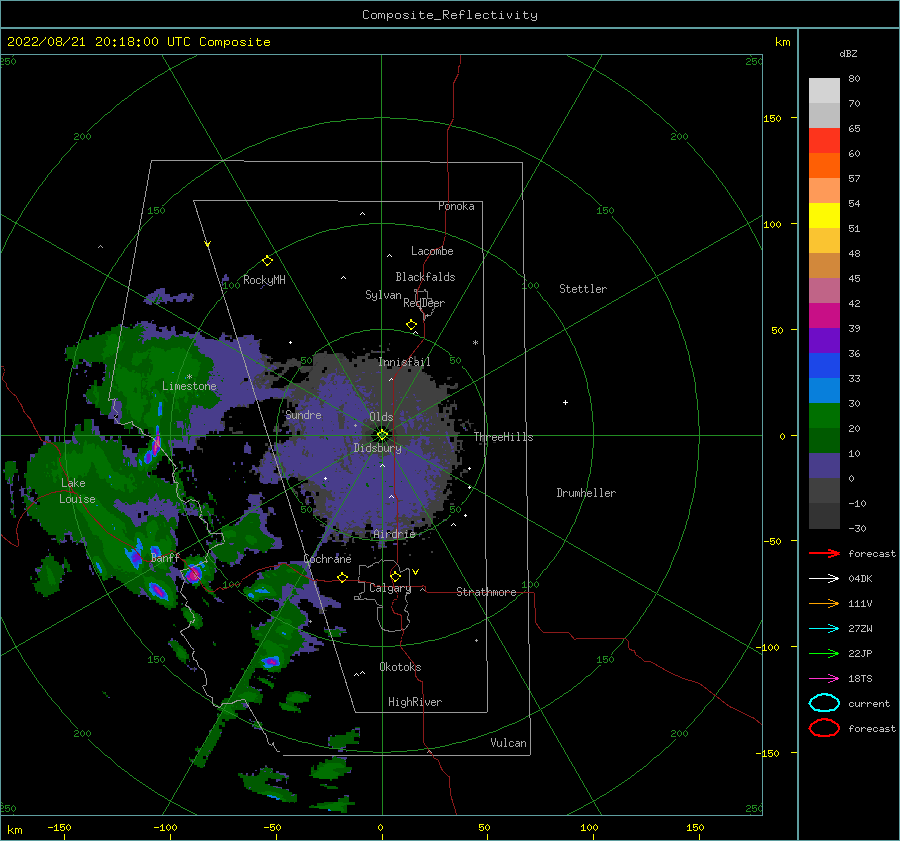Click the 30 dBZ light blue swatch
This screenshot has width=900, height=841.
tap(824, 390)
